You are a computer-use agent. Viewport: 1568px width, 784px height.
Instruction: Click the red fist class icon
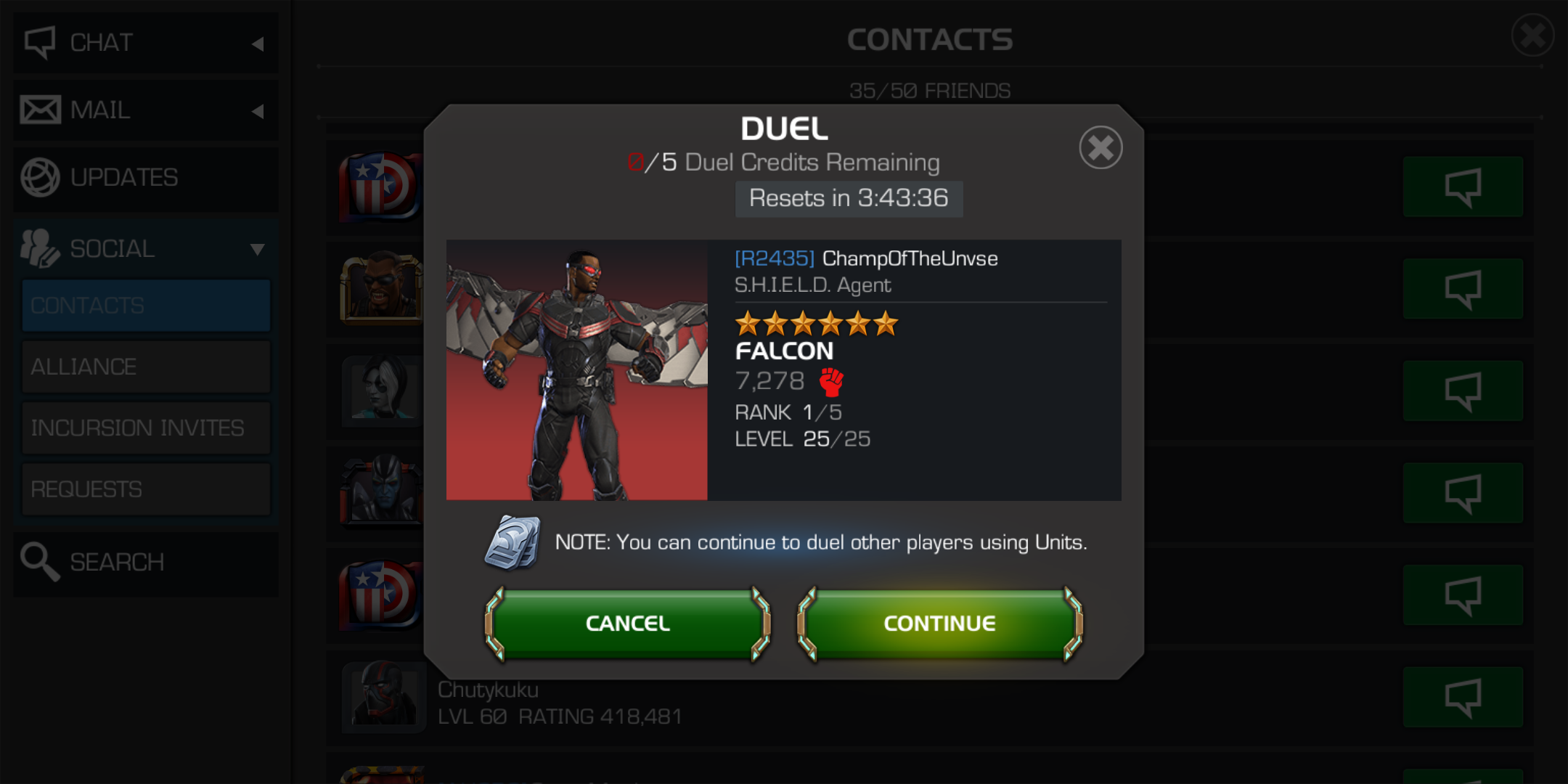[x=831, y=382]
